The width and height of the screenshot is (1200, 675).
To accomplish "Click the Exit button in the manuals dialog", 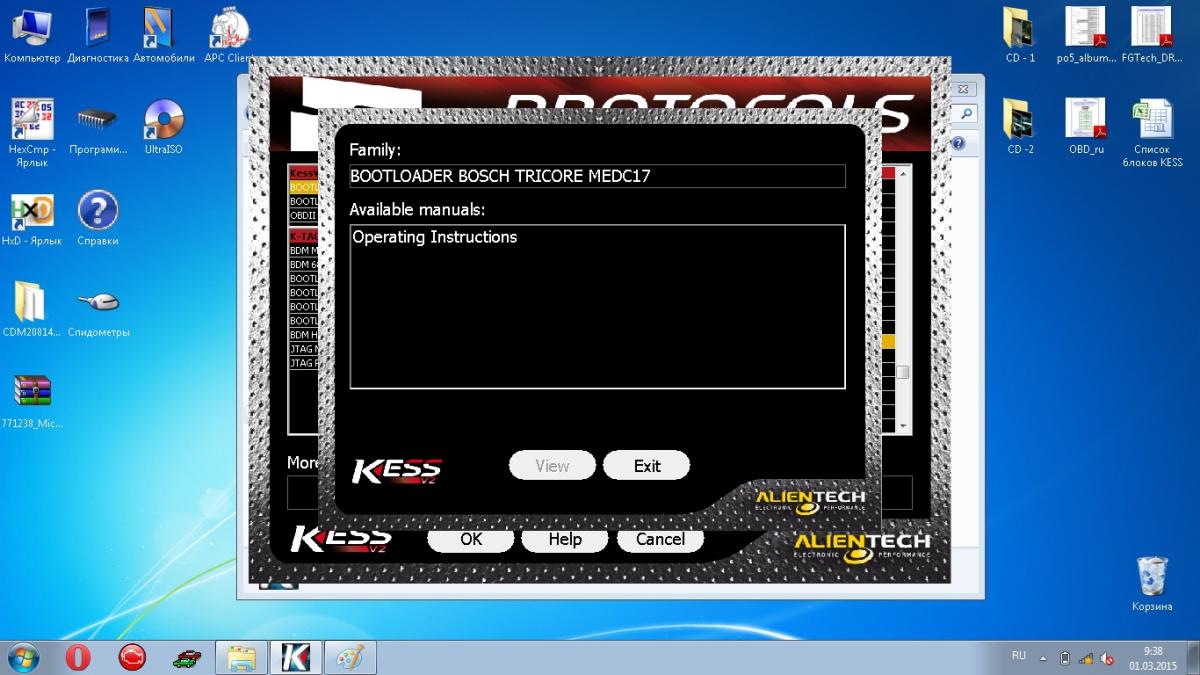I will [x=647, y=466].
